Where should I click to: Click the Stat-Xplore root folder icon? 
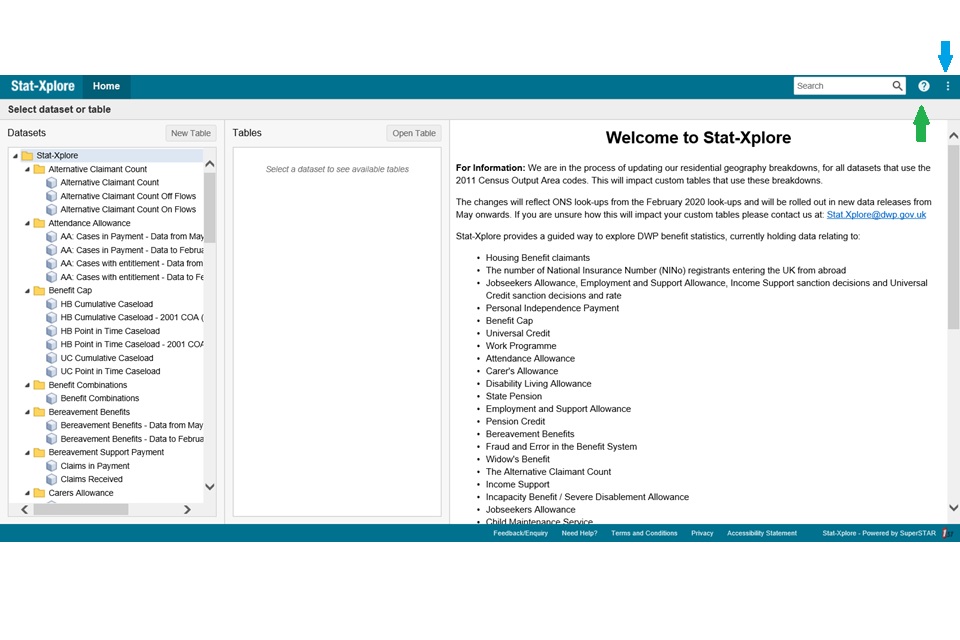(27, 156)
